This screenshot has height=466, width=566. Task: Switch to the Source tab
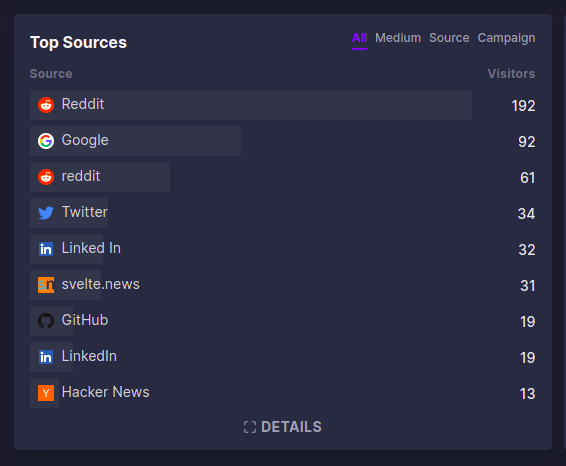click(x=449, y=38)
